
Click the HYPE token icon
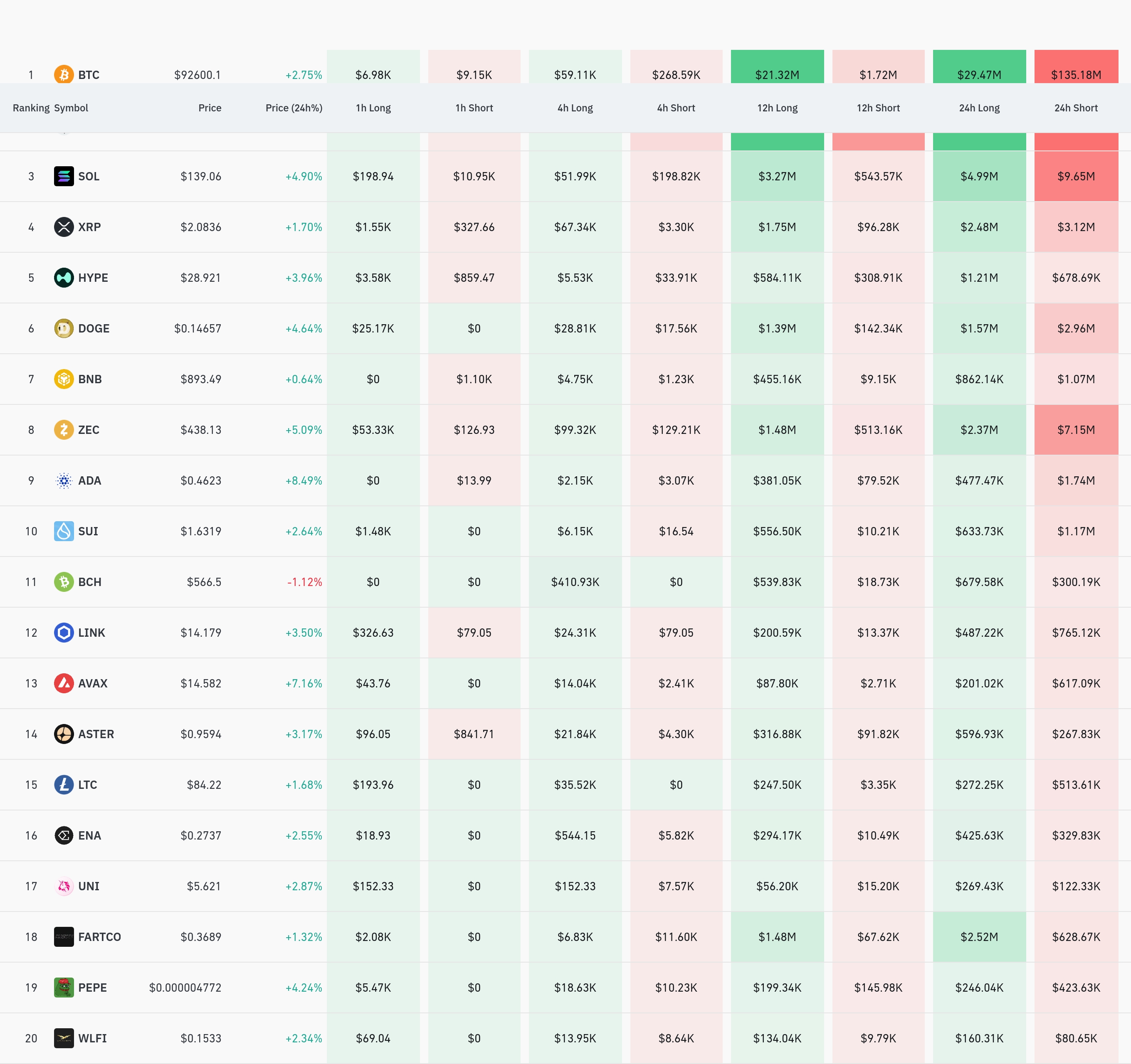pyautogui.click(x=64, y=278)
